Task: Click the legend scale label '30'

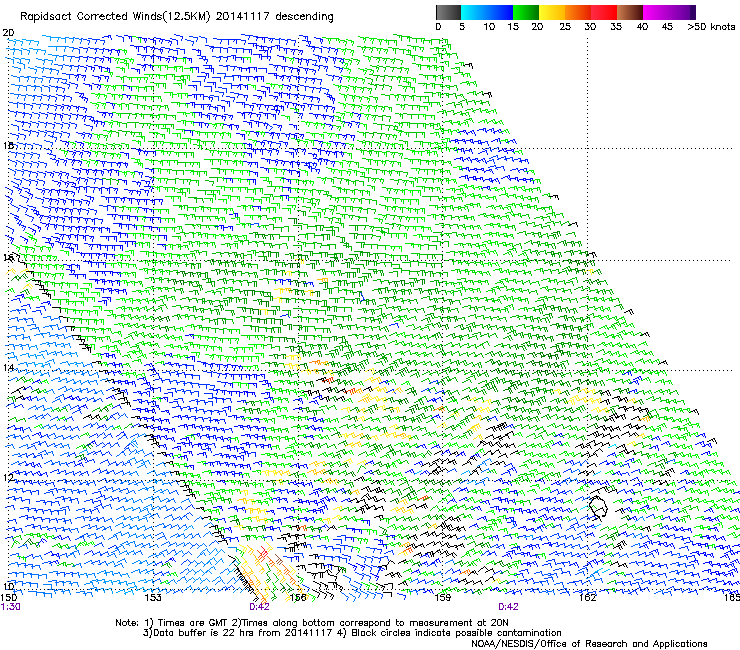Action: [x=590, y=27]
